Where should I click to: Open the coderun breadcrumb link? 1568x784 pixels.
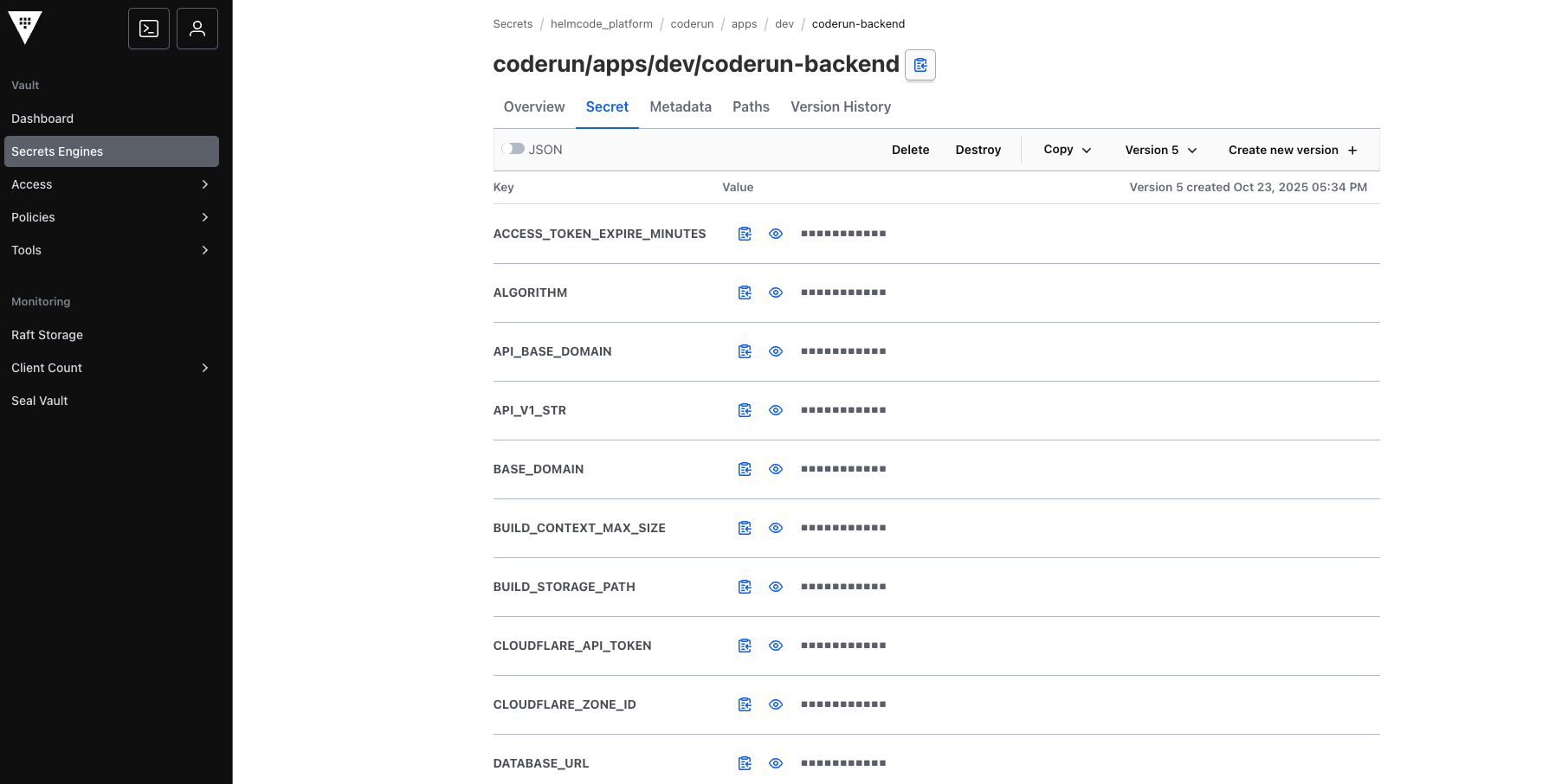click(x=692, y=23)
